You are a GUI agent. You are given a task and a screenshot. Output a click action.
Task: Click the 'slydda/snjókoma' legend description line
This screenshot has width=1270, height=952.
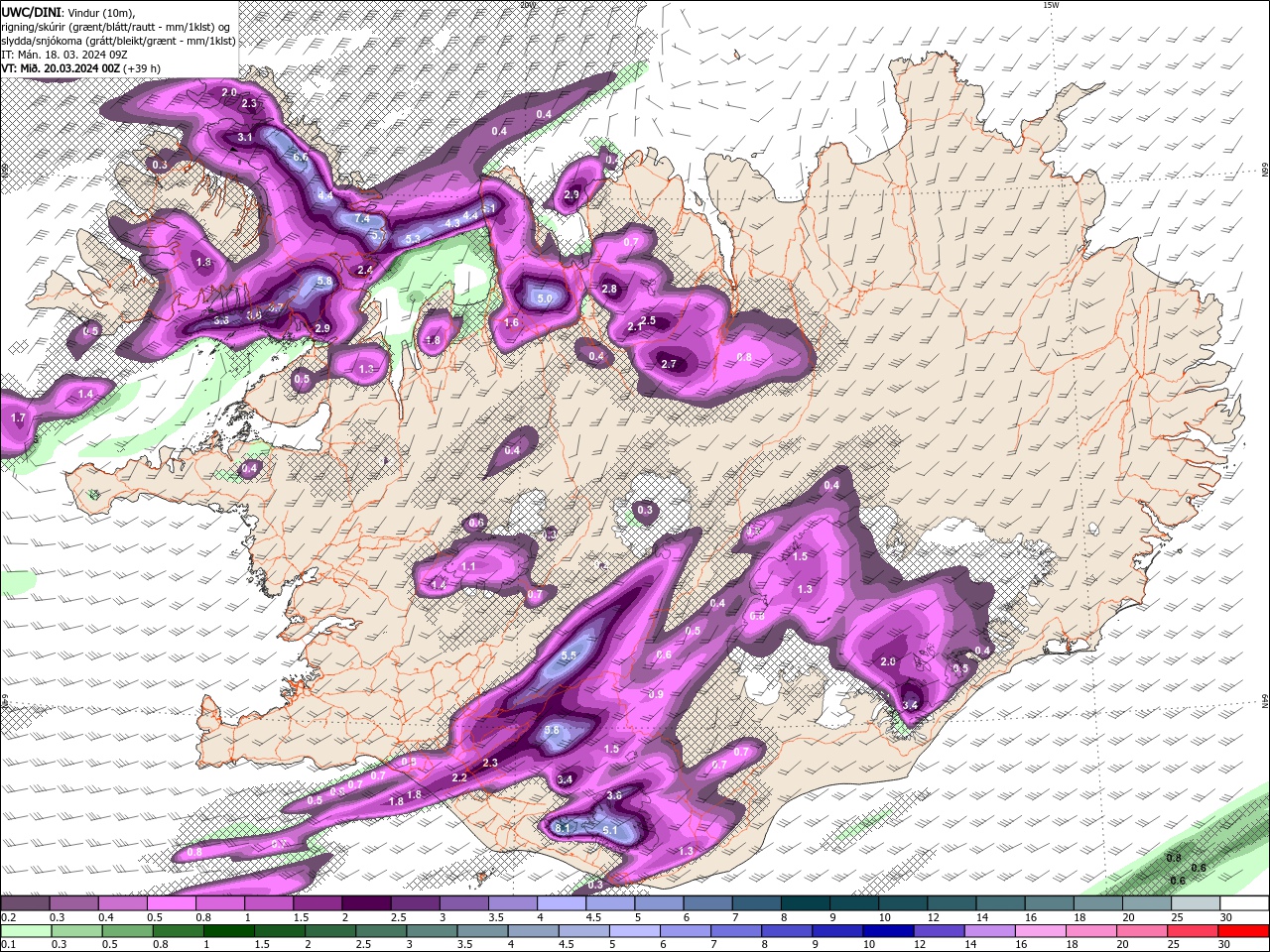(119, 41)
